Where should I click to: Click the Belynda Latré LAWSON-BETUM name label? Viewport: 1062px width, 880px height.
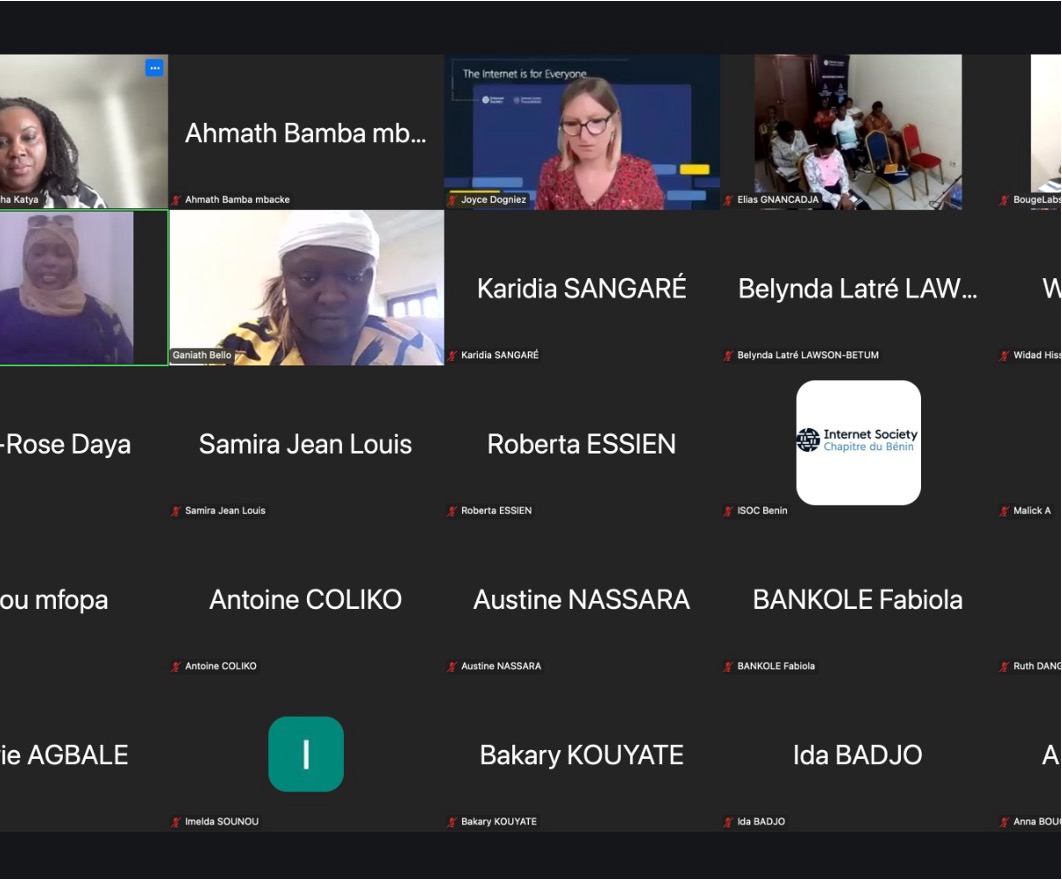(x=808, y=355)
